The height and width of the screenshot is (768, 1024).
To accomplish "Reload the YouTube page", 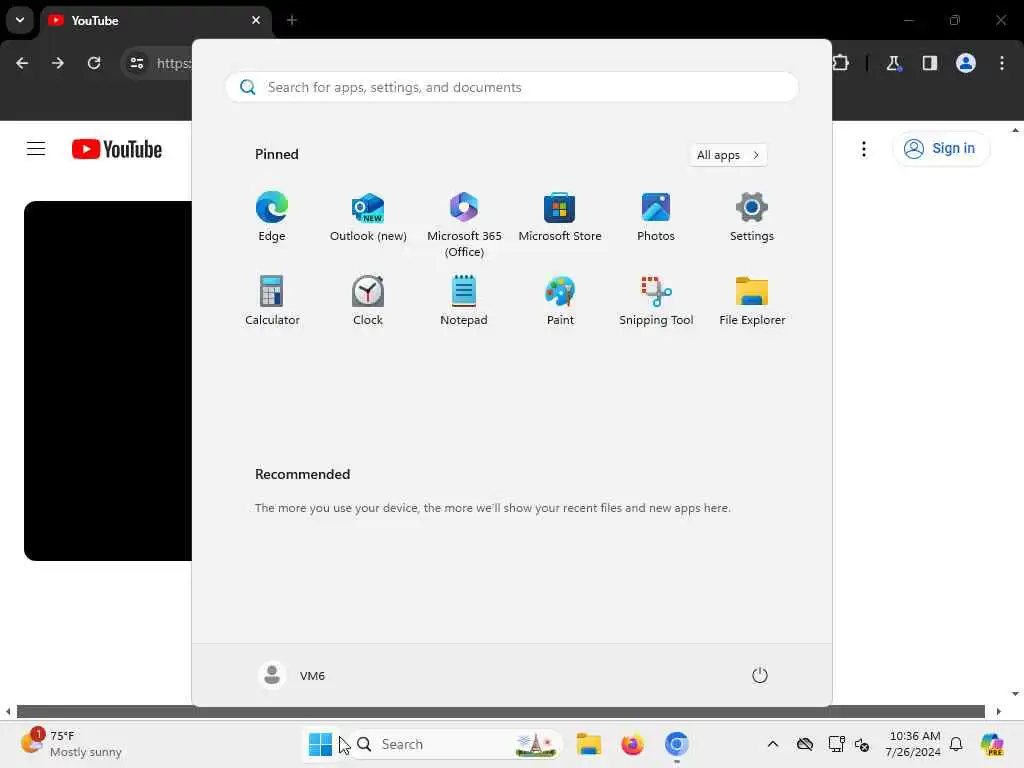I will (x=94, y=63).
